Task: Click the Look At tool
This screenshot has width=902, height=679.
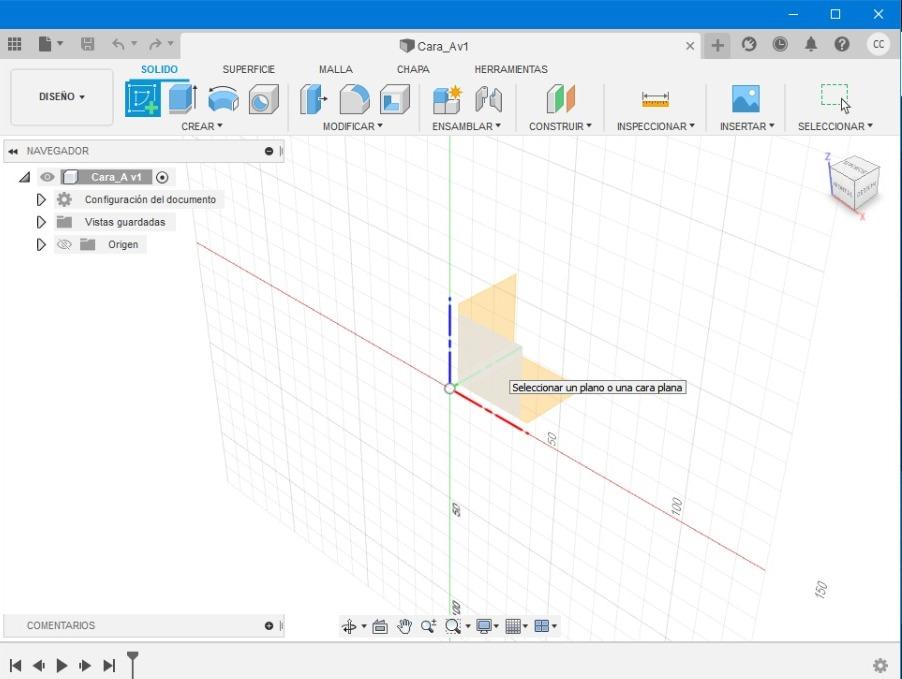Action: pyautogui.click(x=380, y=626)
